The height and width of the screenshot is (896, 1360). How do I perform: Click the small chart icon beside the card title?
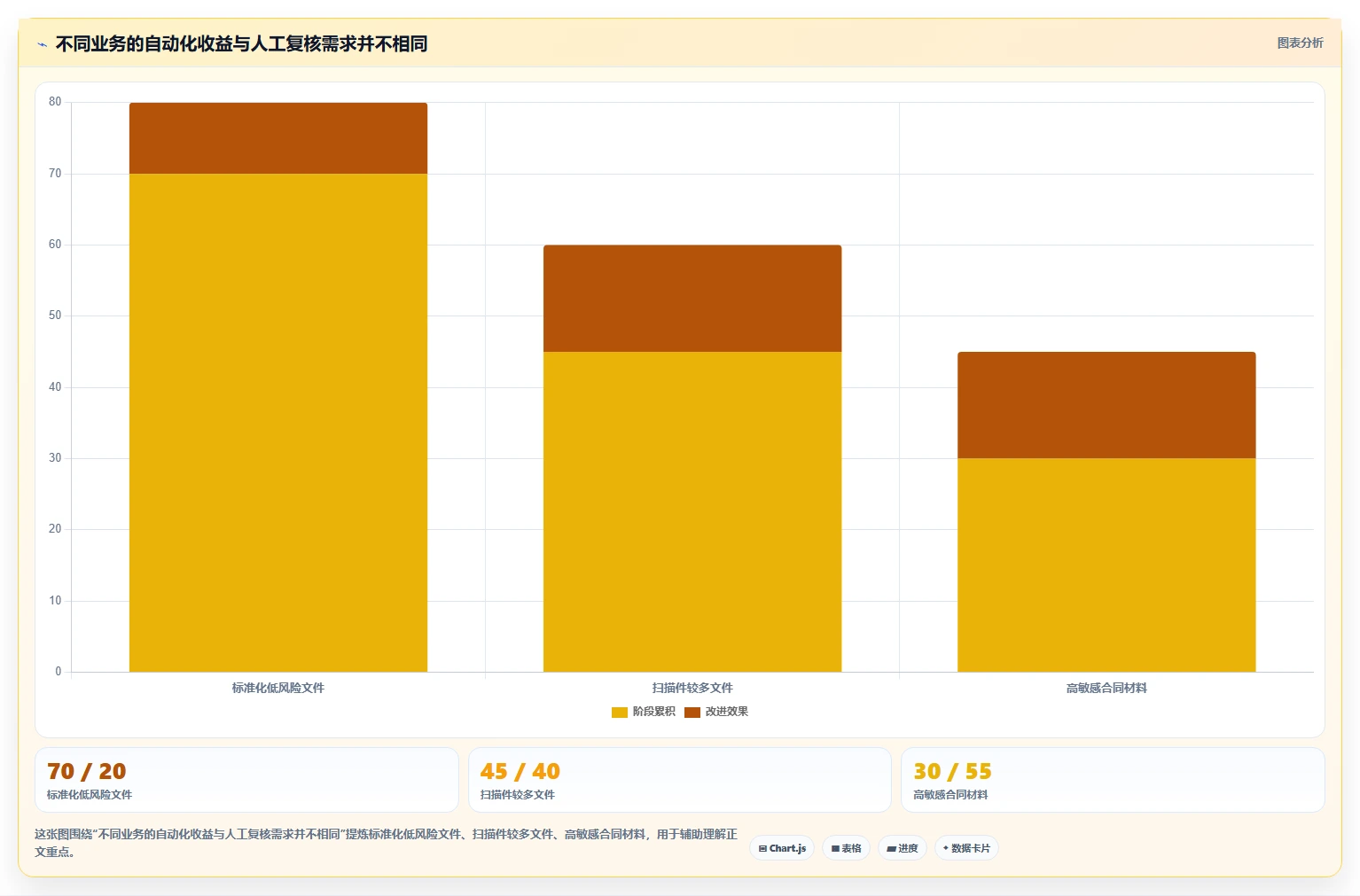point(42,44)
